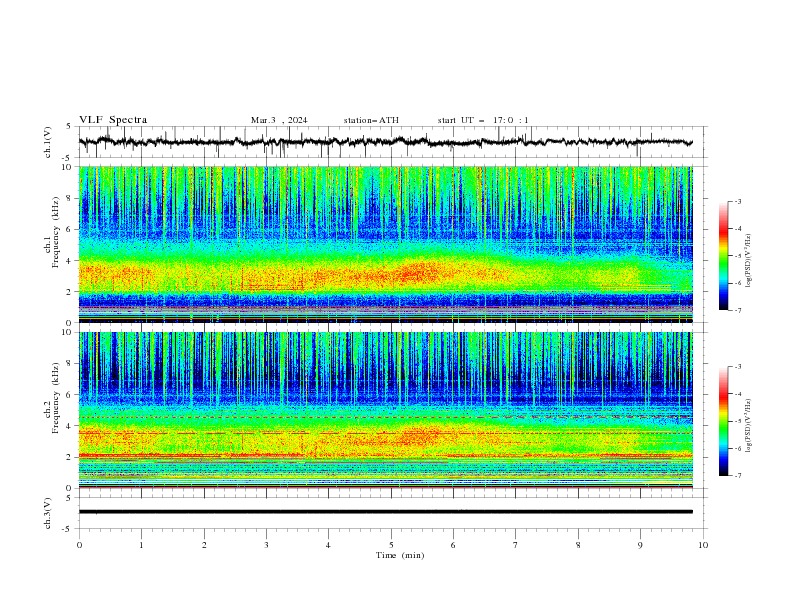The width and height of the screenshot is (792, 612).
Task: Click the "10" kHz tick on ch.2 spectrogram
Action: (68, 332)
